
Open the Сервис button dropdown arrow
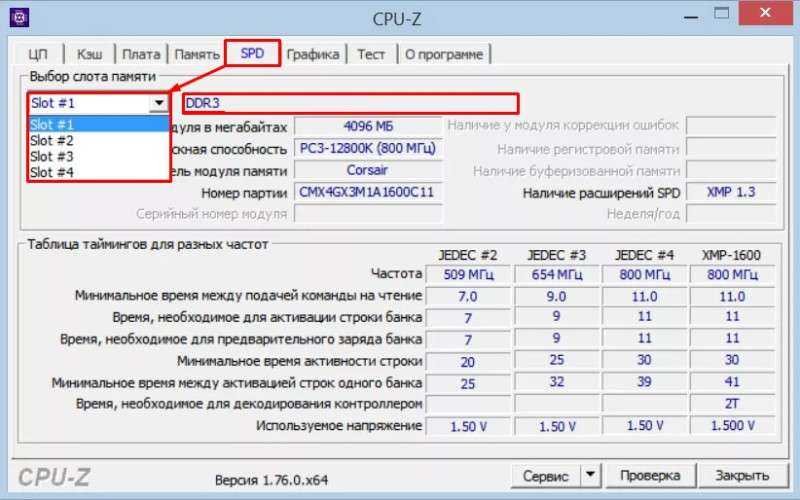[590, 476]
